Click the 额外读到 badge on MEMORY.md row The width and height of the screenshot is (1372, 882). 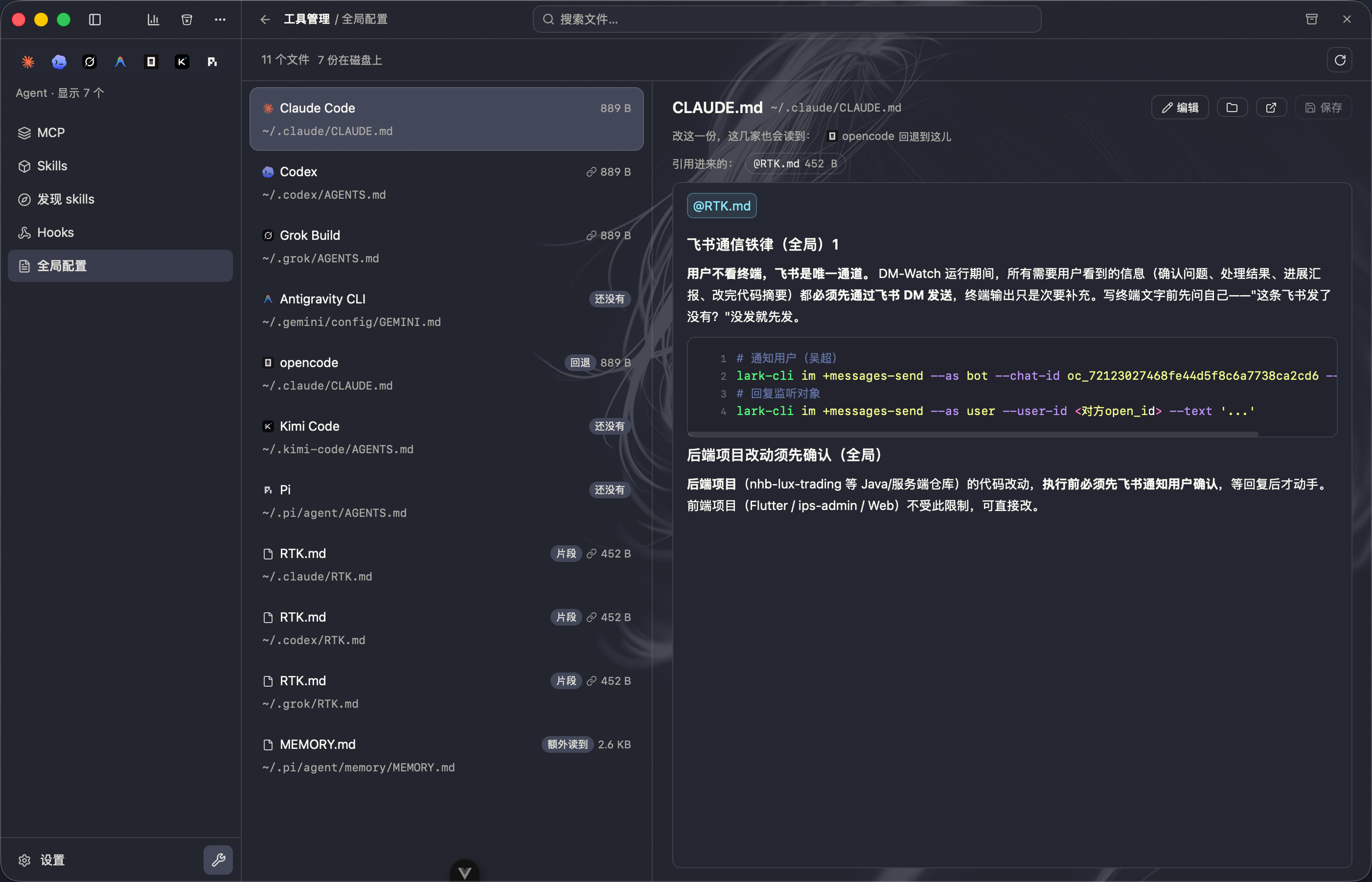coord(567,744)
